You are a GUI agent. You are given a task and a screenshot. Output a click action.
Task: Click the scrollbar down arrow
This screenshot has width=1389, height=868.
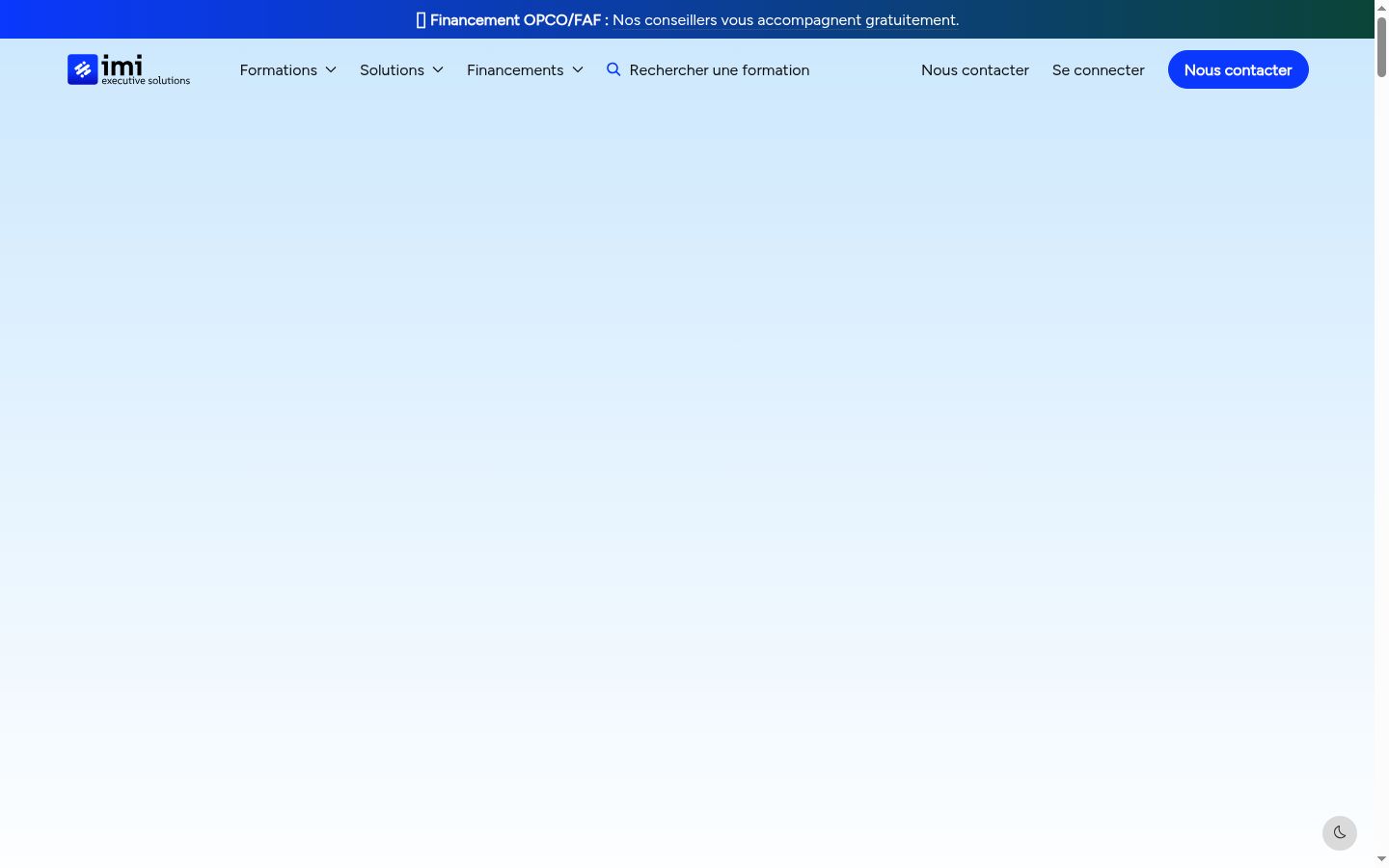1381,858
